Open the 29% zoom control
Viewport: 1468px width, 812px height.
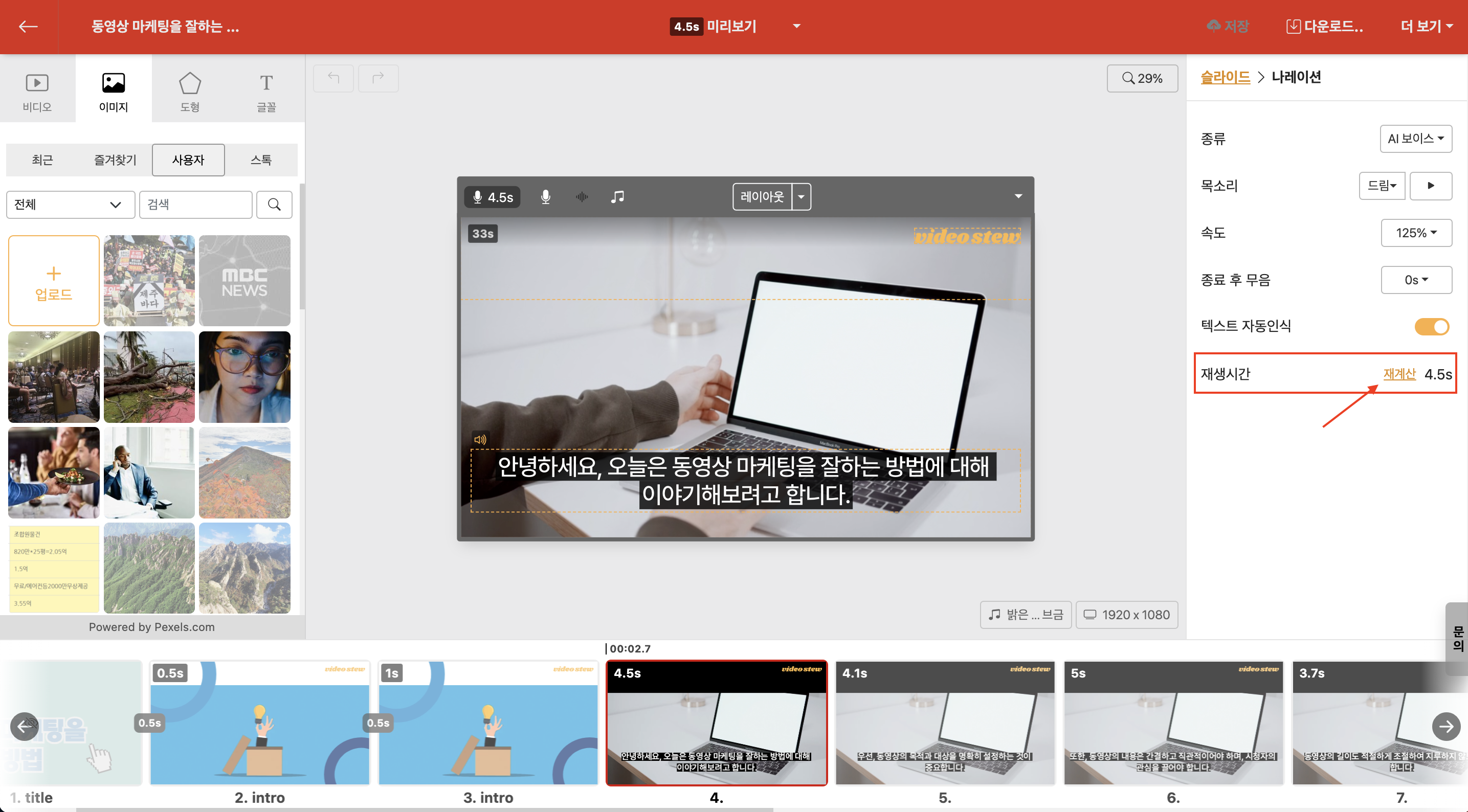tap(1142, 78)
